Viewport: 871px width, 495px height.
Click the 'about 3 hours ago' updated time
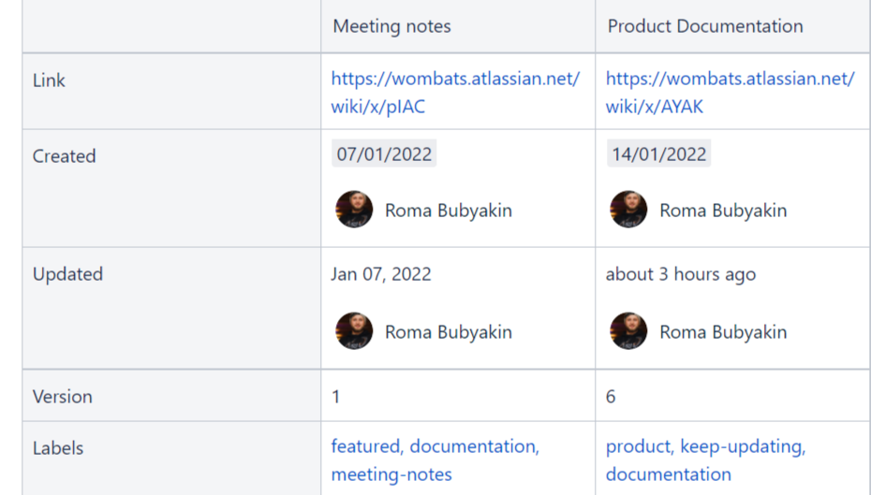point(681,274)
